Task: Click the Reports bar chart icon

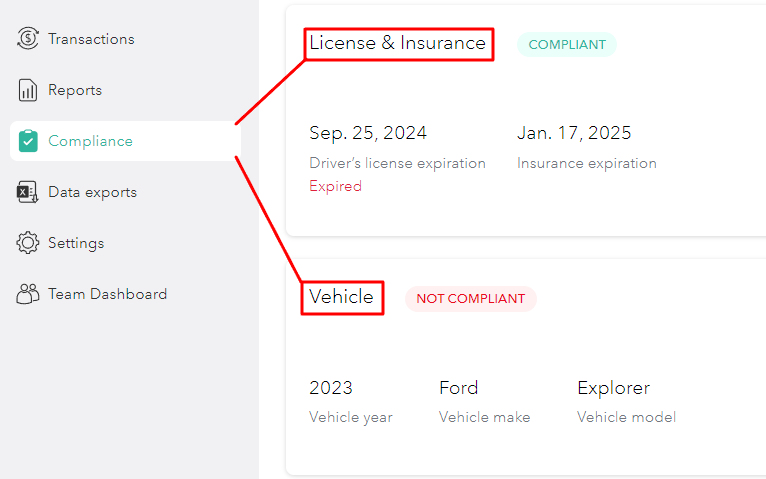Action: tap(28, 90)
